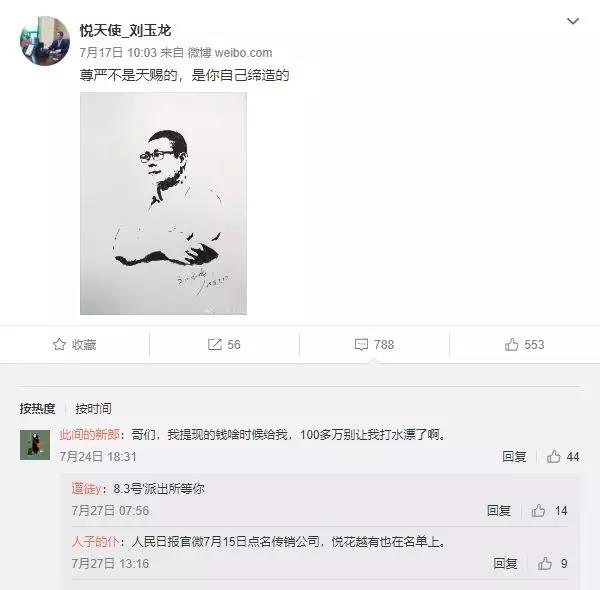Open 道德y user profile link
Screen dimensions: 600x590
click(x=86, y=489)
